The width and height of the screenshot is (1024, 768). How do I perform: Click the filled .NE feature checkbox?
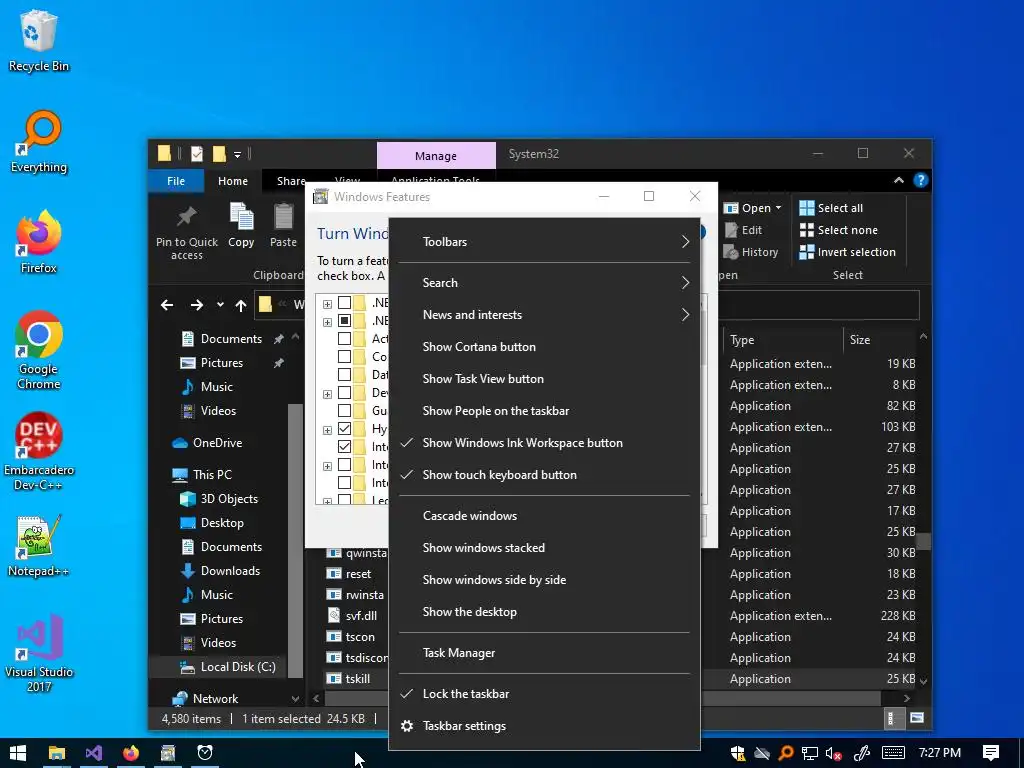click(x=344, y=321)
